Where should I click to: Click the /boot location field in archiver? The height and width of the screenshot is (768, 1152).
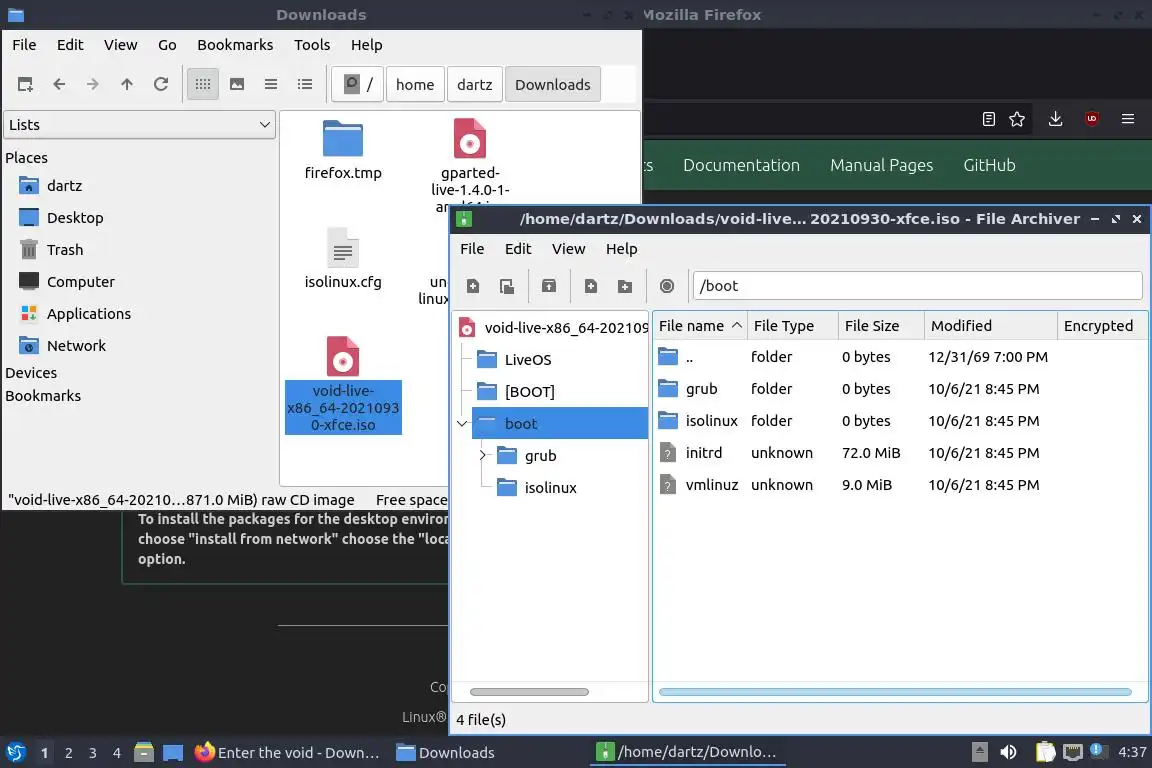point(918,286)
